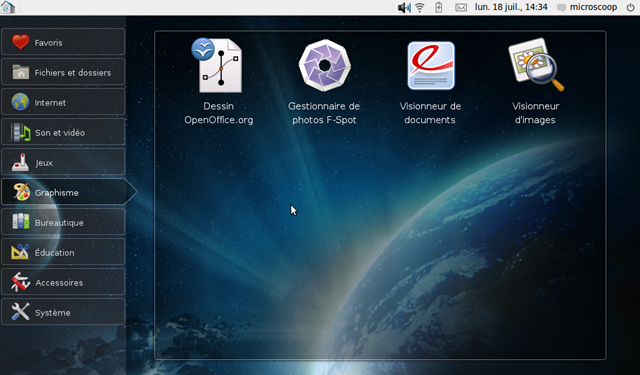Image resolution: width=640 pixels, height=375 pixels.
Task: Select the Graphisme category
Action: click(x=69, y=192)
